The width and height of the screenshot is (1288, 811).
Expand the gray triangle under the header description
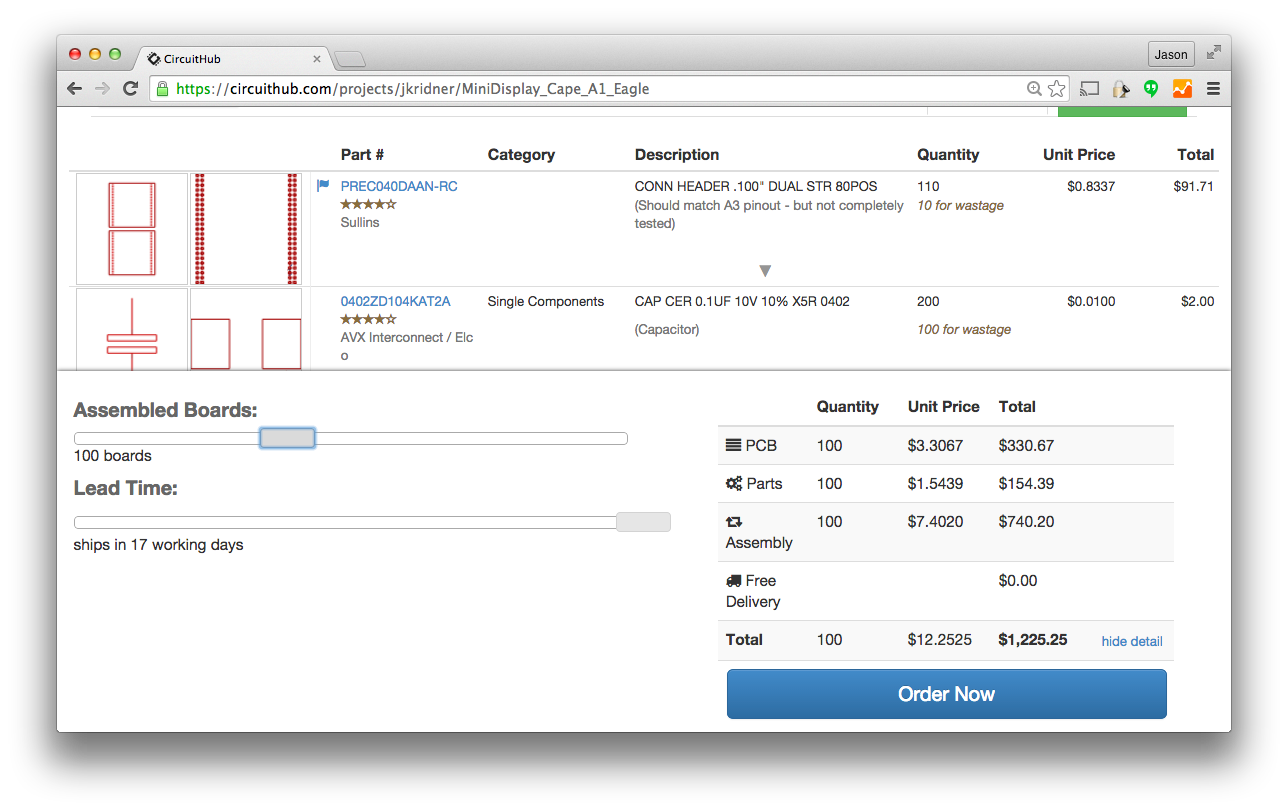765,271
